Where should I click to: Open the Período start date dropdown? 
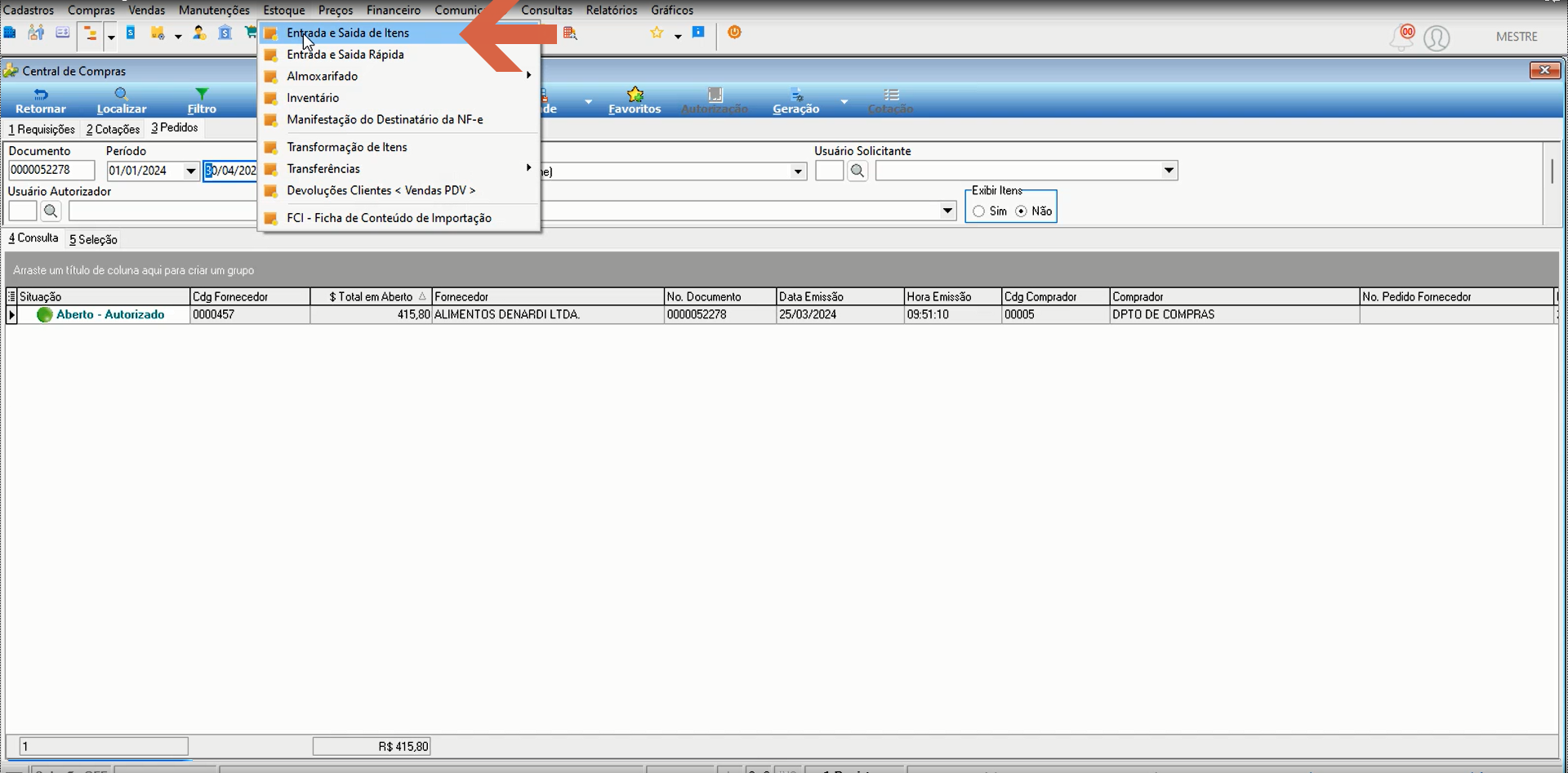tap(191, 171)
